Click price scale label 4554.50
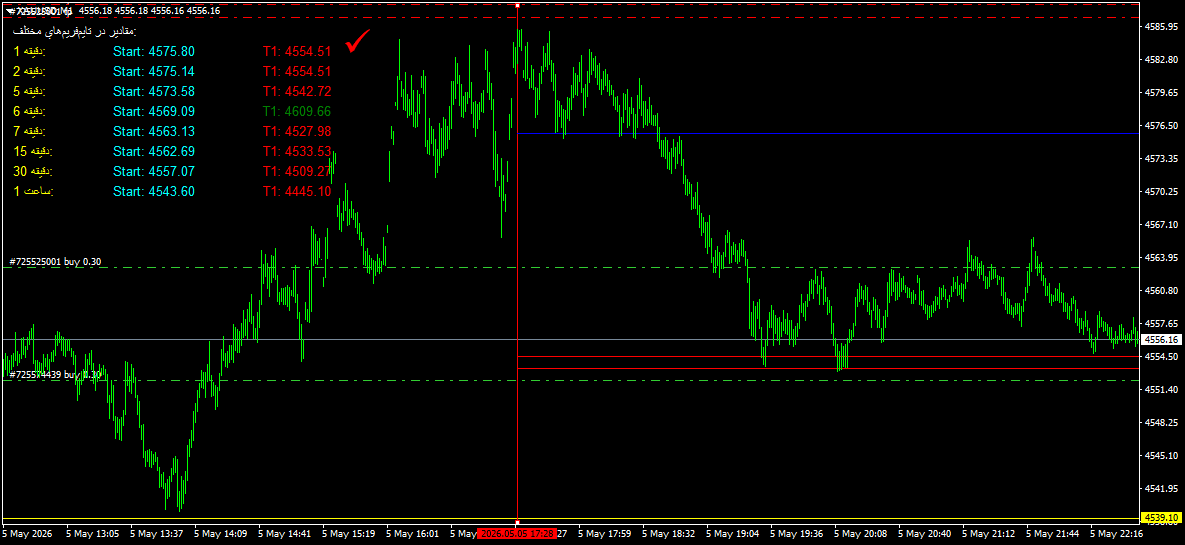Screen dimensions: 1185x545 click(x=1160, y=356)
